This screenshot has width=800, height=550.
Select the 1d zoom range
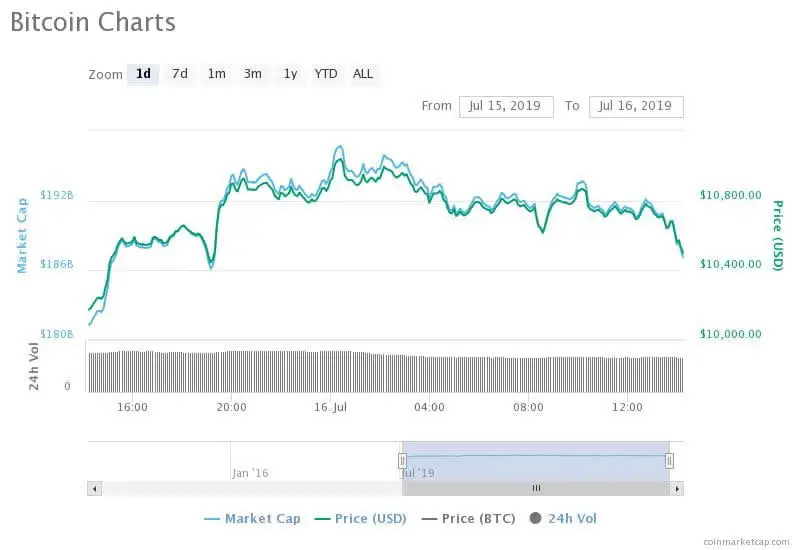pyautogui.click(x=143, y=74)
